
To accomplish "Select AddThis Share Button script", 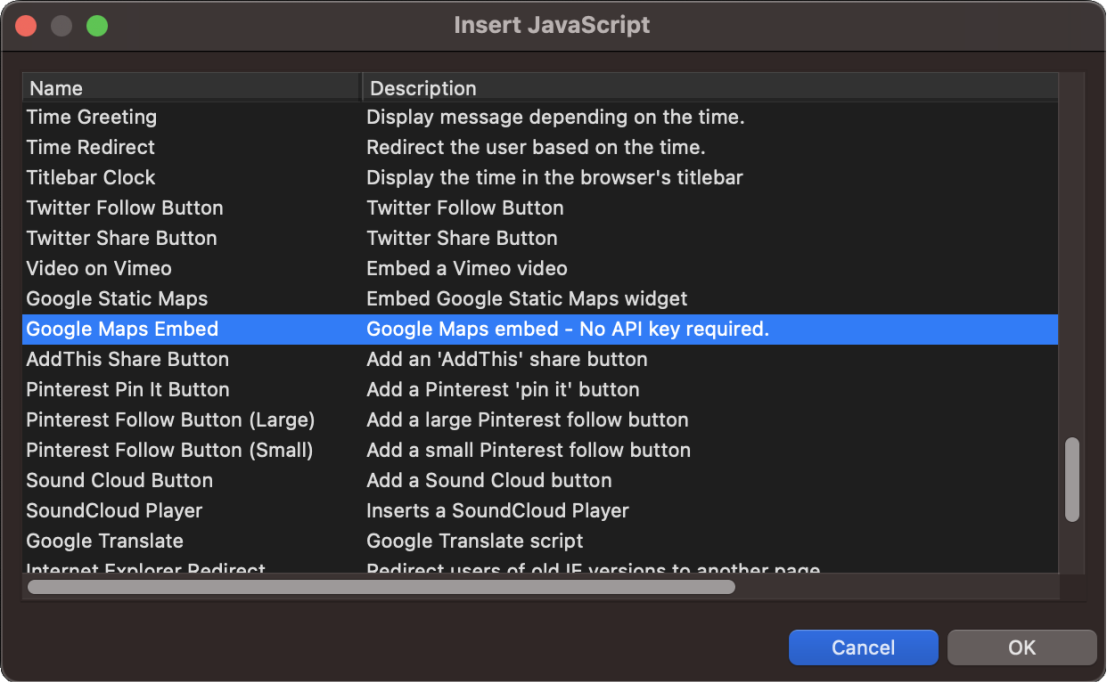I will pos(128,359).
